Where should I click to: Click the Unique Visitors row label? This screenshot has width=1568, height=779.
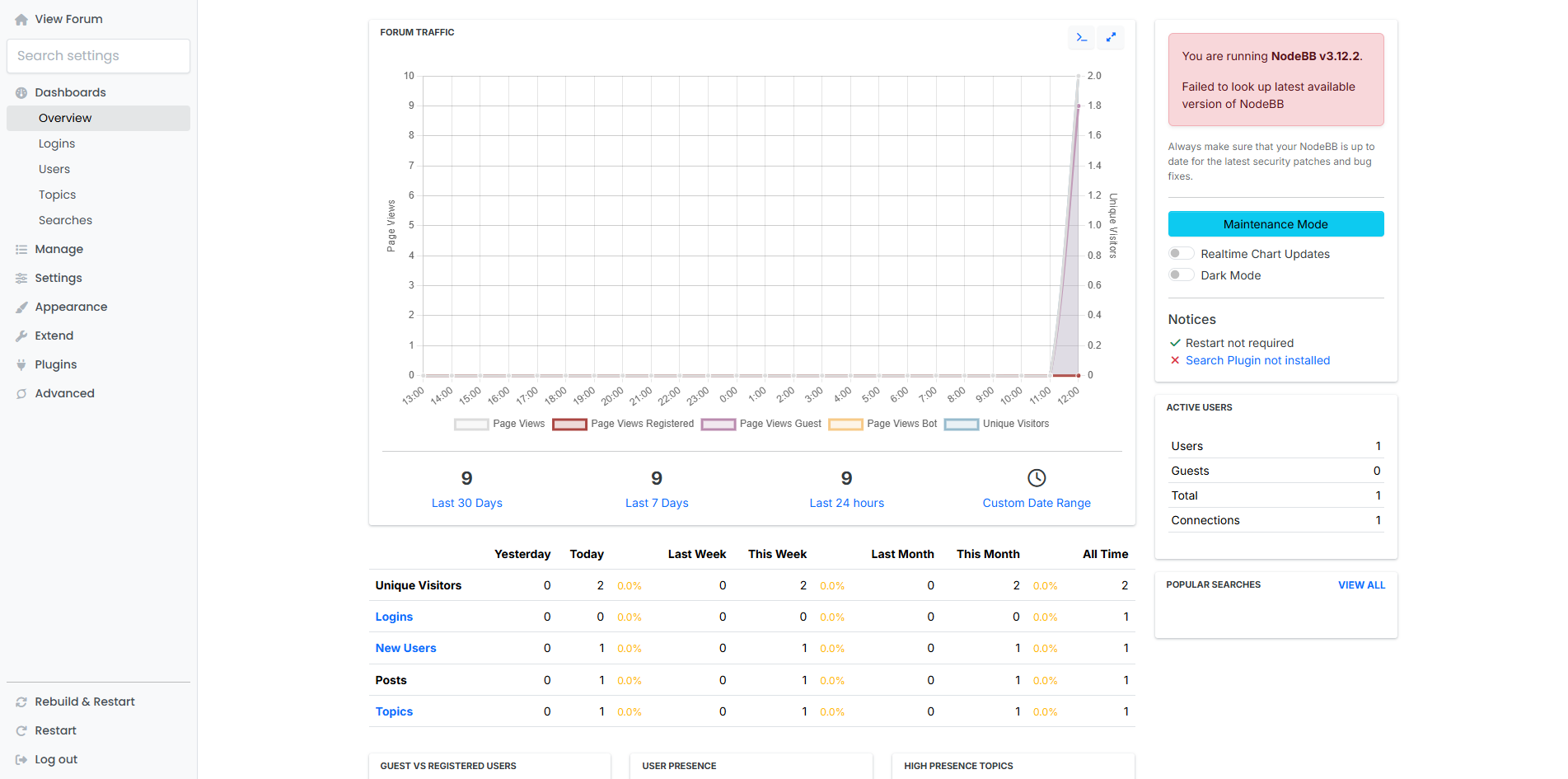419,585
